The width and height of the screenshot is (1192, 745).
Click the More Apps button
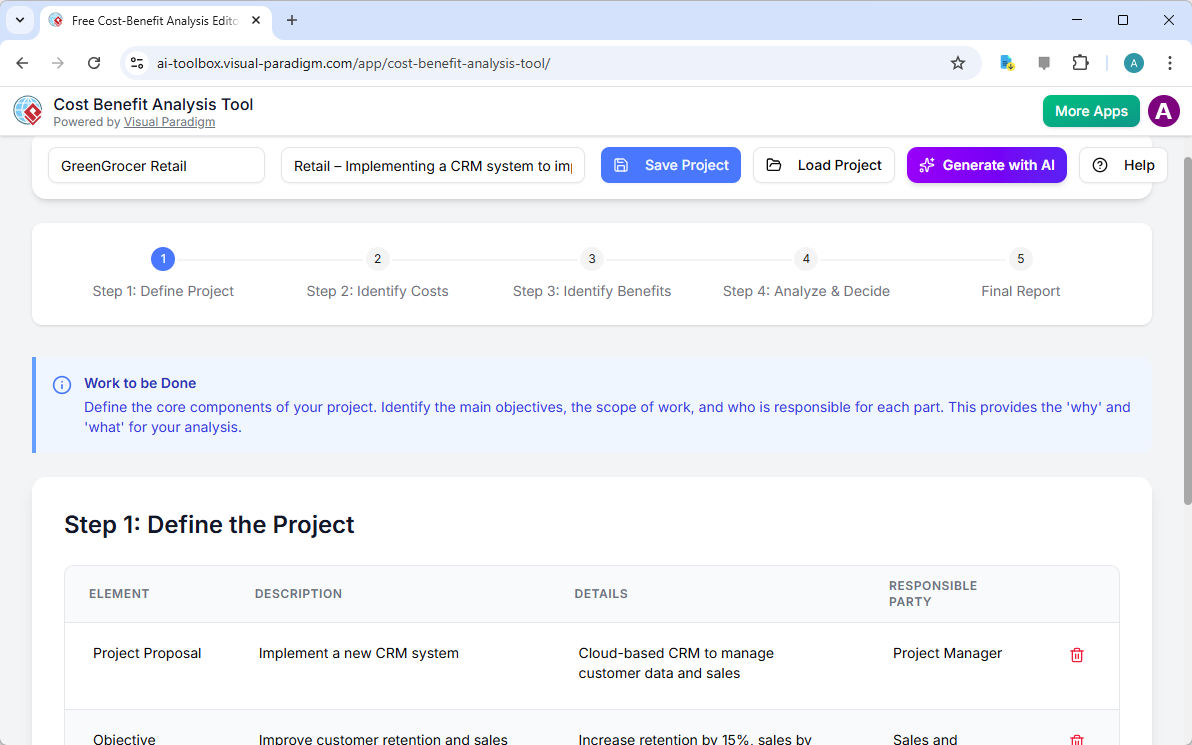pos(1090,111)
